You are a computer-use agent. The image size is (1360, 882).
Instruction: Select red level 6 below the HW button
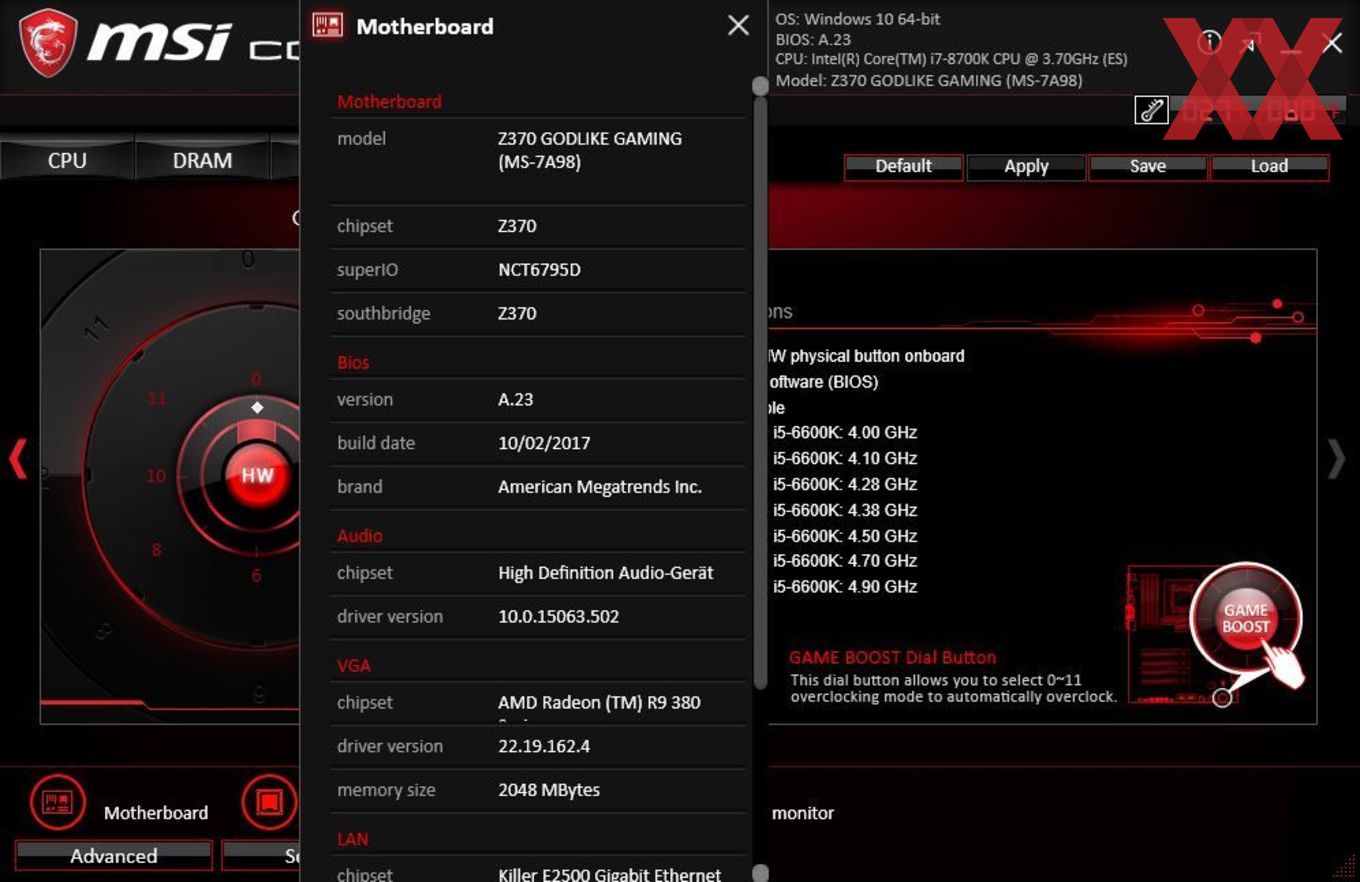point(257,575)
